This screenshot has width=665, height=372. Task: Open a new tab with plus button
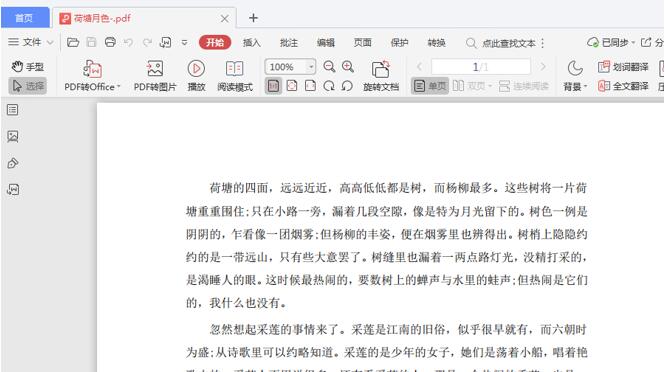(253, 18)
